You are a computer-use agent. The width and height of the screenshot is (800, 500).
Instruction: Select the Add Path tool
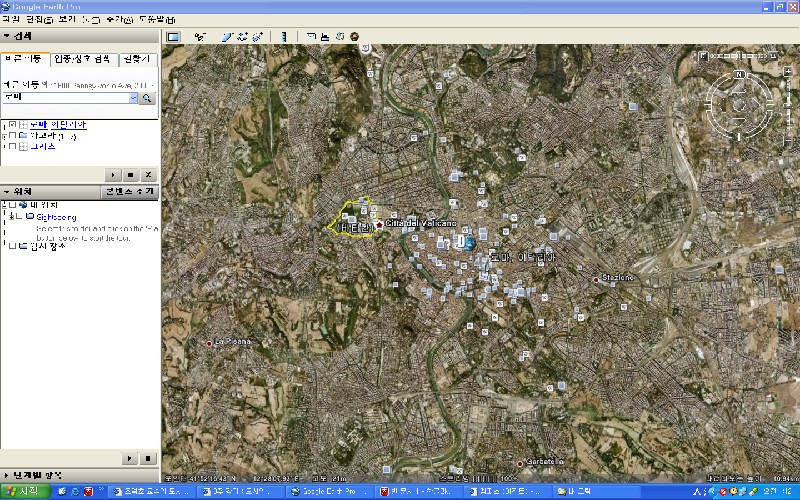[x=242, y=37]
